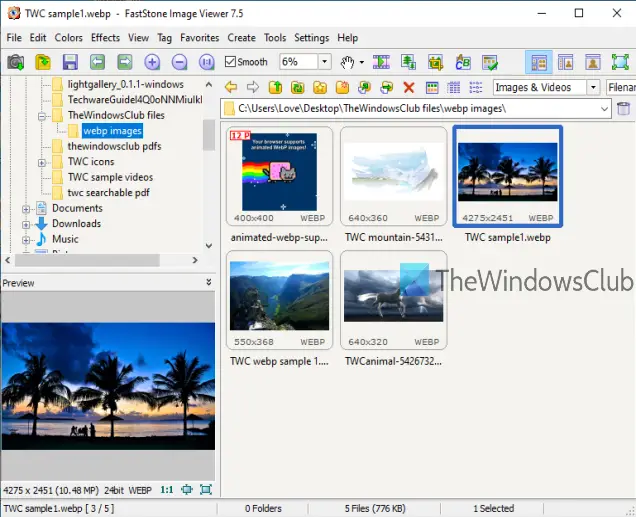The width and height of the screenshot is (636, 517).
Task: Select the webp images folder
Action: pos(112,131)
